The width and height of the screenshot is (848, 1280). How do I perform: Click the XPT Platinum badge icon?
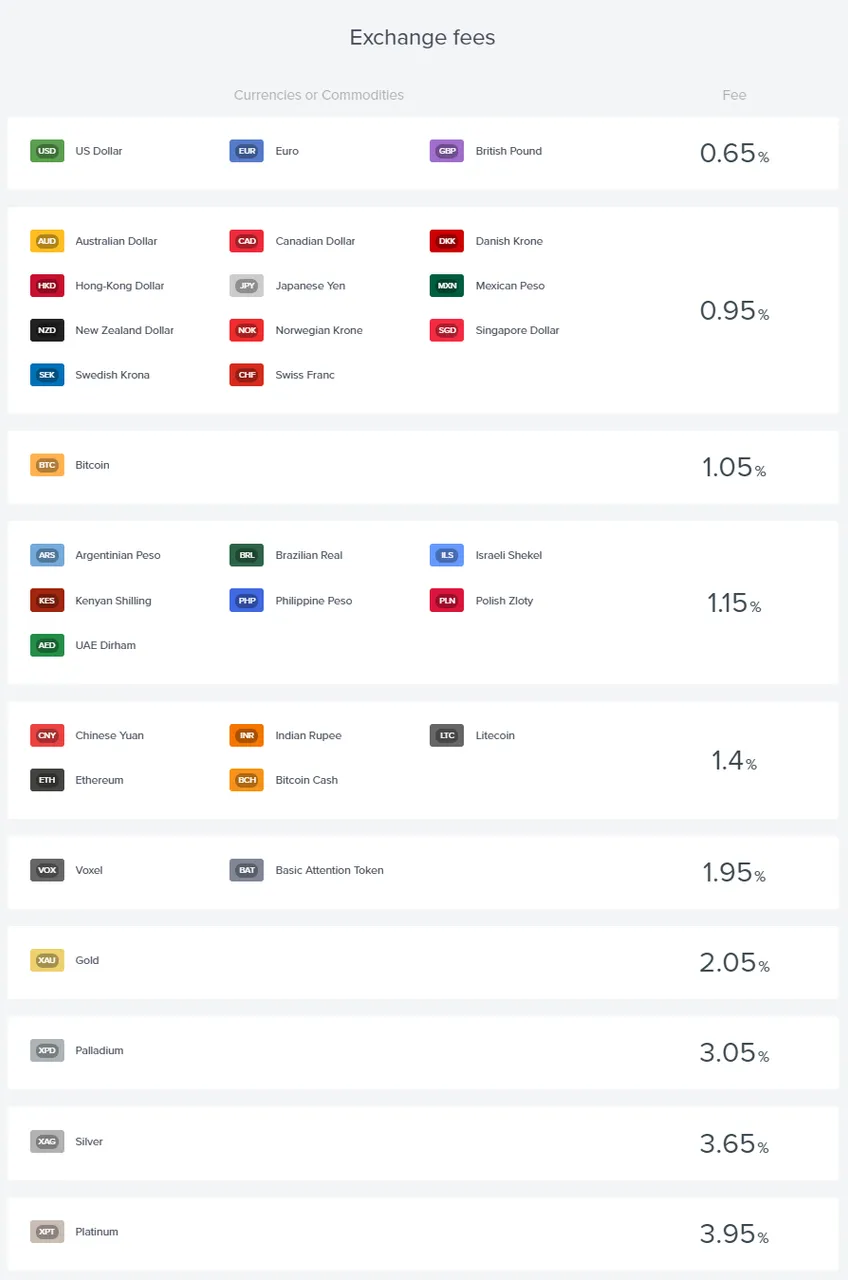coord(47,1232)
